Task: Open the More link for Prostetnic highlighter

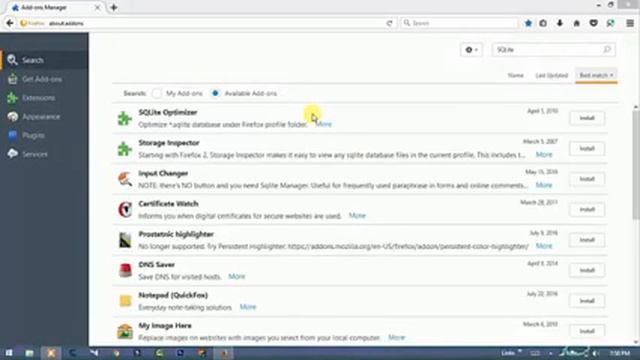Action: pyautogui.click(x=544, y=246)
